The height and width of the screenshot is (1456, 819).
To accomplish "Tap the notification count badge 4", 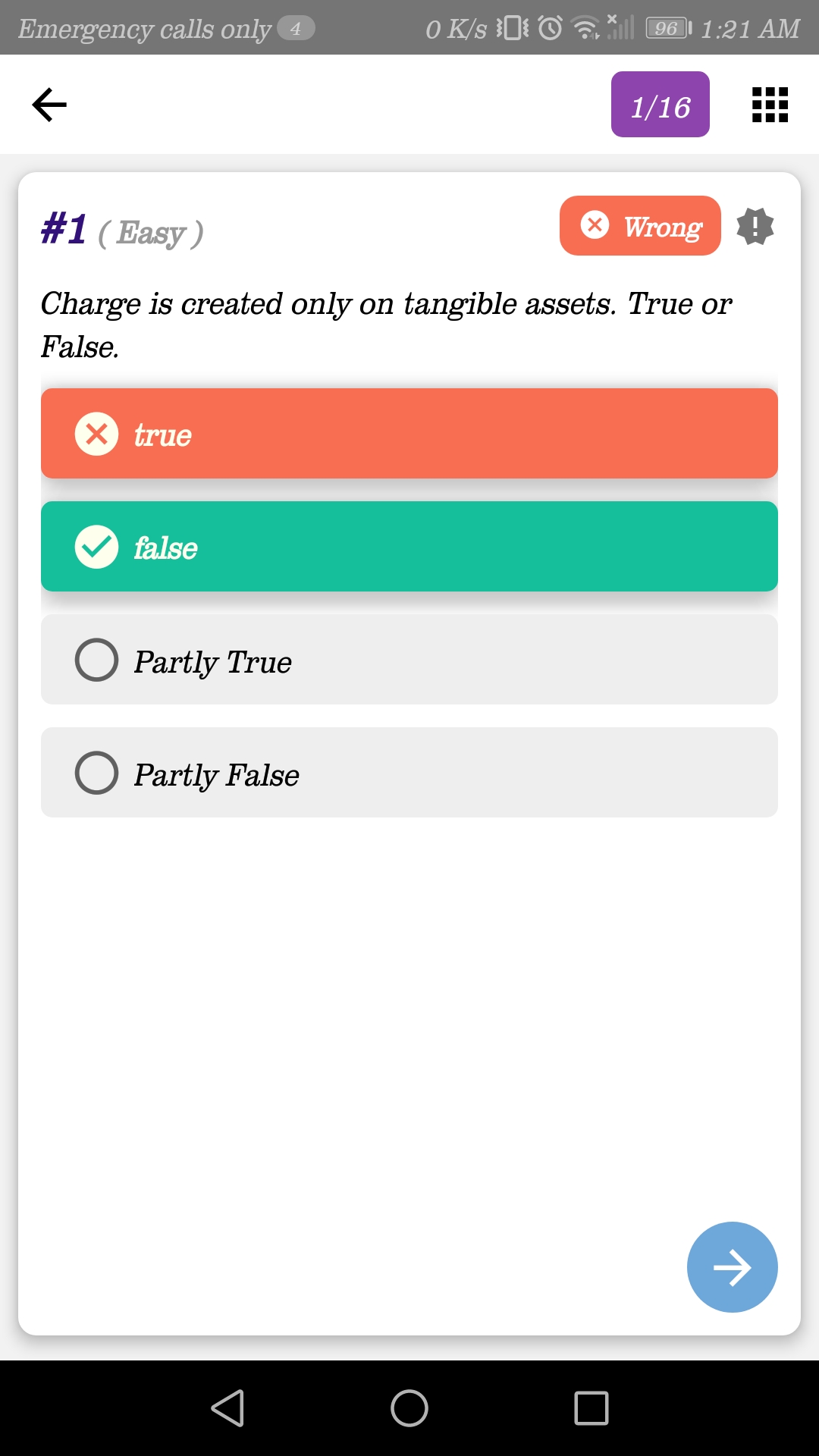I will point(296,29).
